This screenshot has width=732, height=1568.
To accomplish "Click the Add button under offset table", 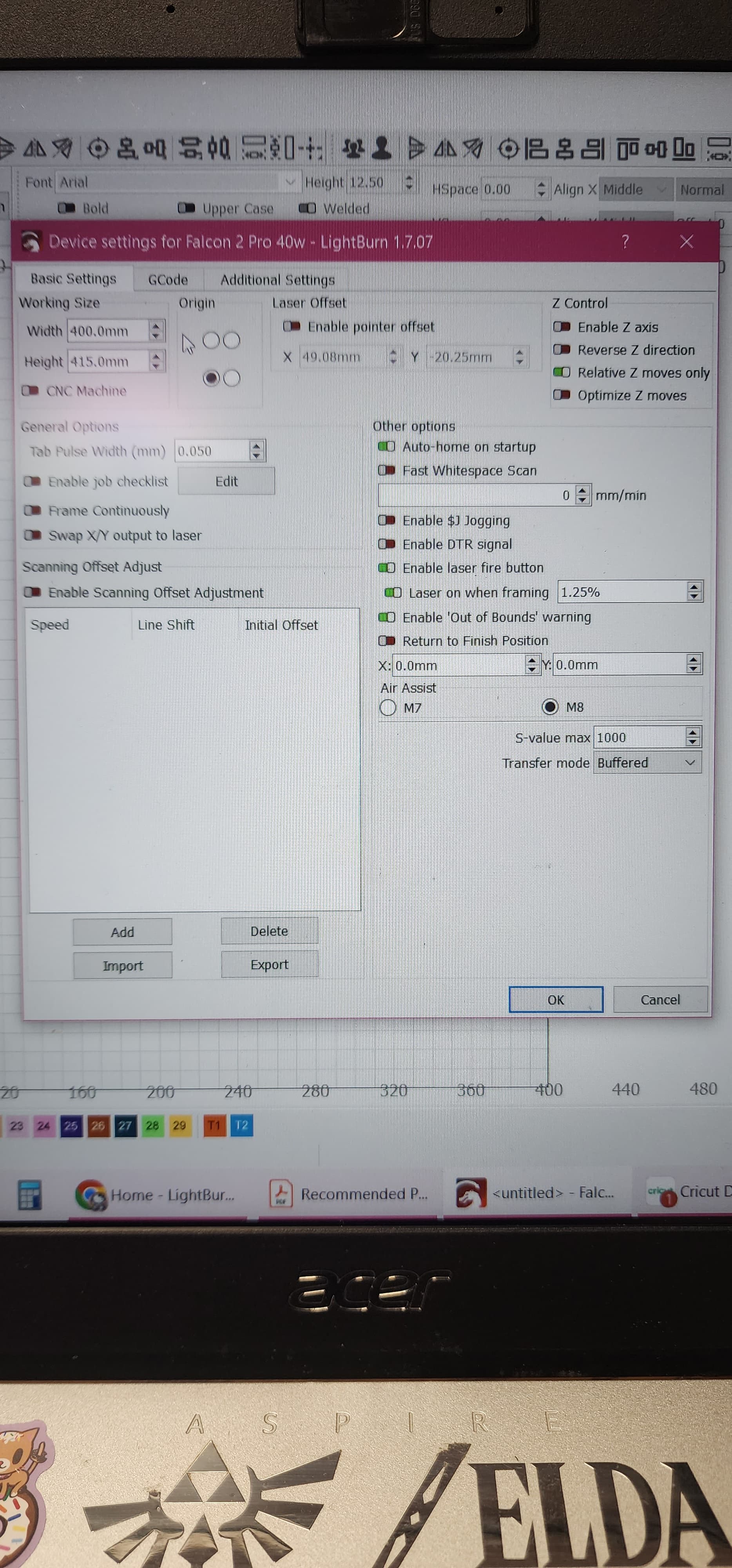I will [122, 932].
